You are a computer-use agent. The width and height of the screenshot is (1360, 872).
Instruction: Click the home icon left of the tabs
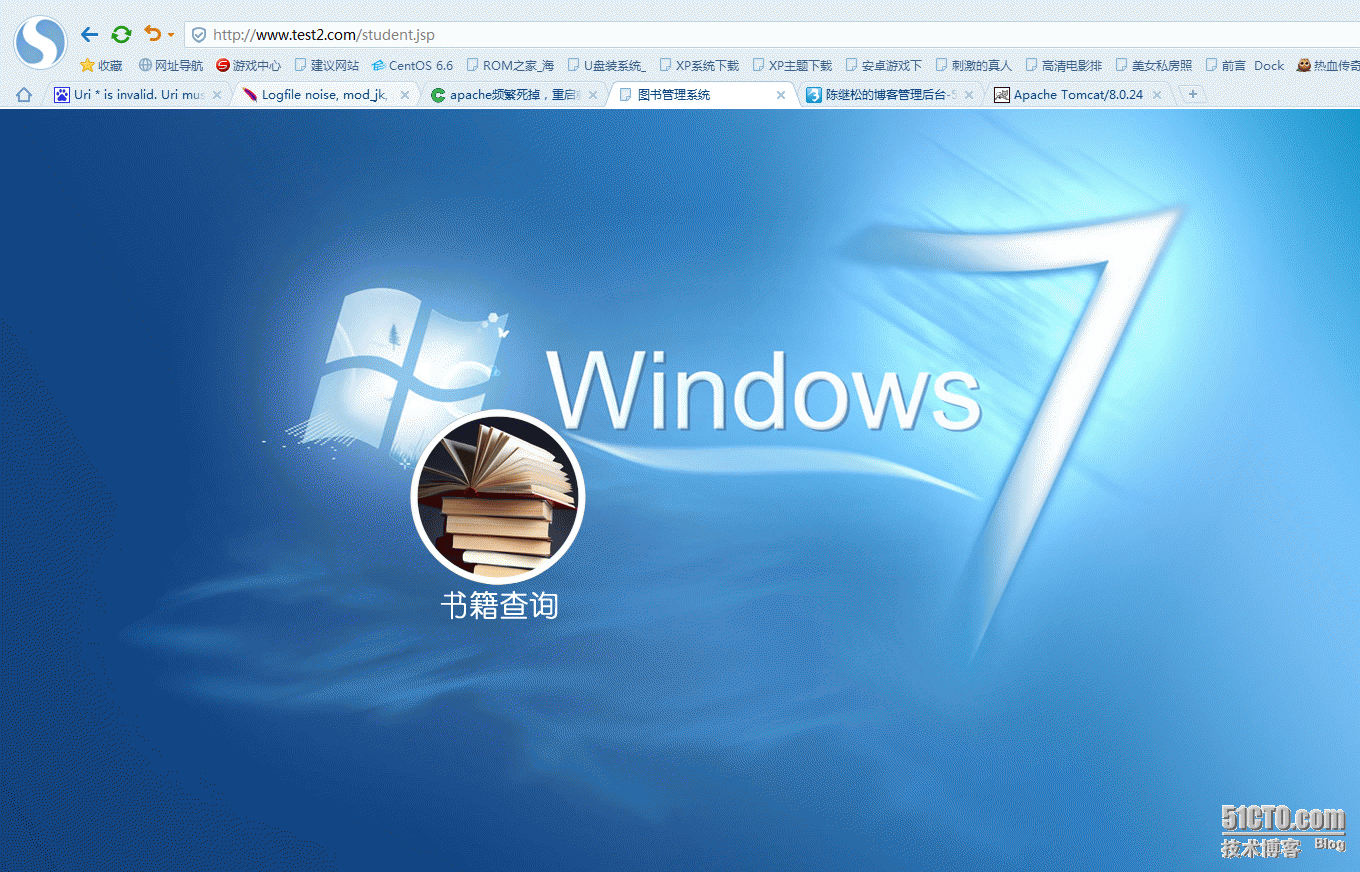click(x=24, y=95)
